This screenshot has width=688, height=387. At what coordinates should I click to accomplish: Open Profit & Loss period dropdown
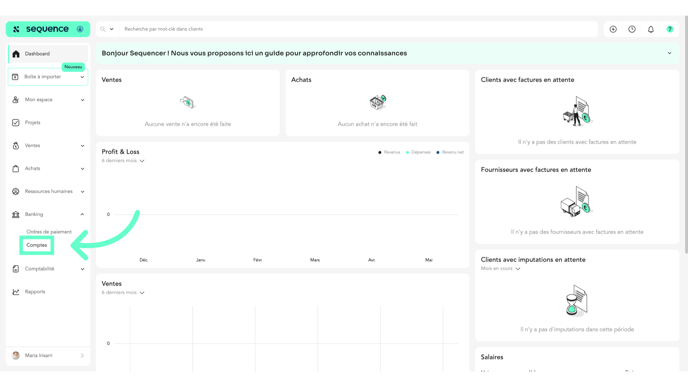point(123,161)
